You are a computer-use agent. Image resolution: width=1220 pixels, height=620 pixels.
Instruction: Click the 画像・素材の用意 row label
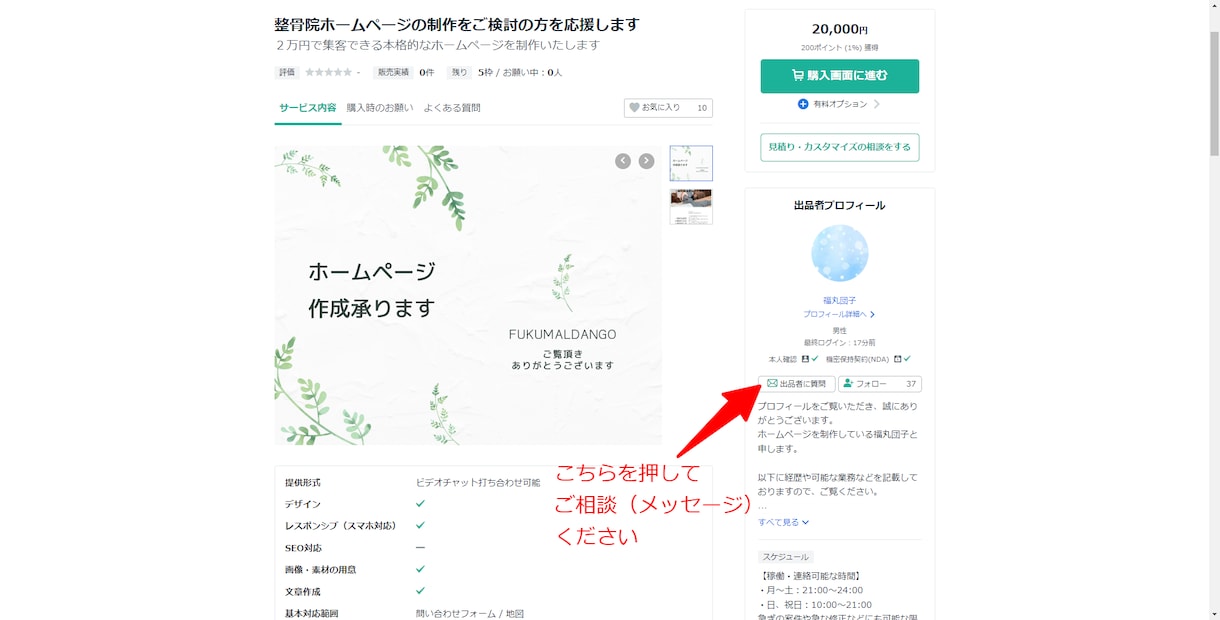pyautogui.click(x=320, y=570)
